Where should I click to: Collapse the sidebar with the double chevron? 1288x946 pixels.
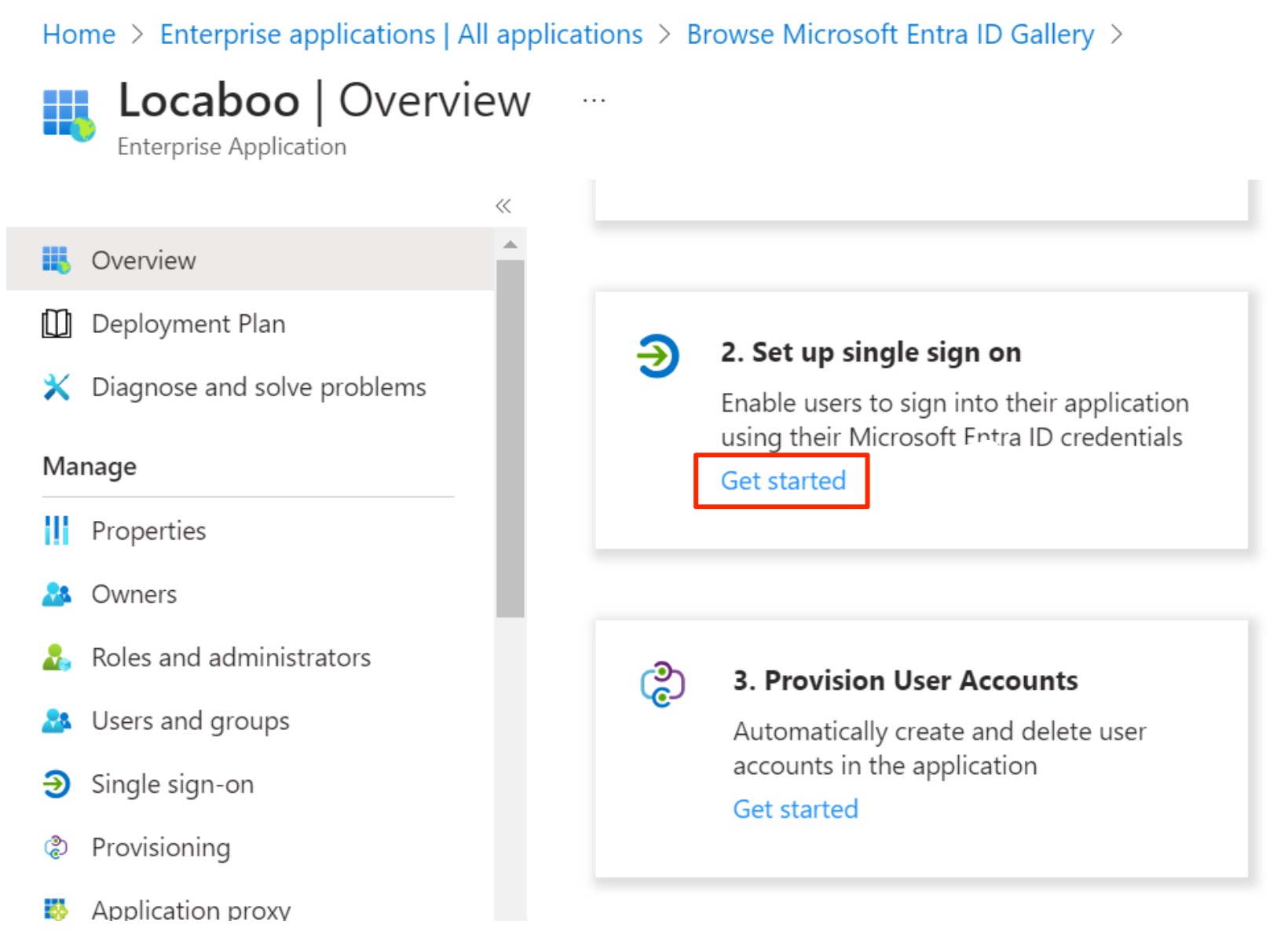[x=503, y=206]
